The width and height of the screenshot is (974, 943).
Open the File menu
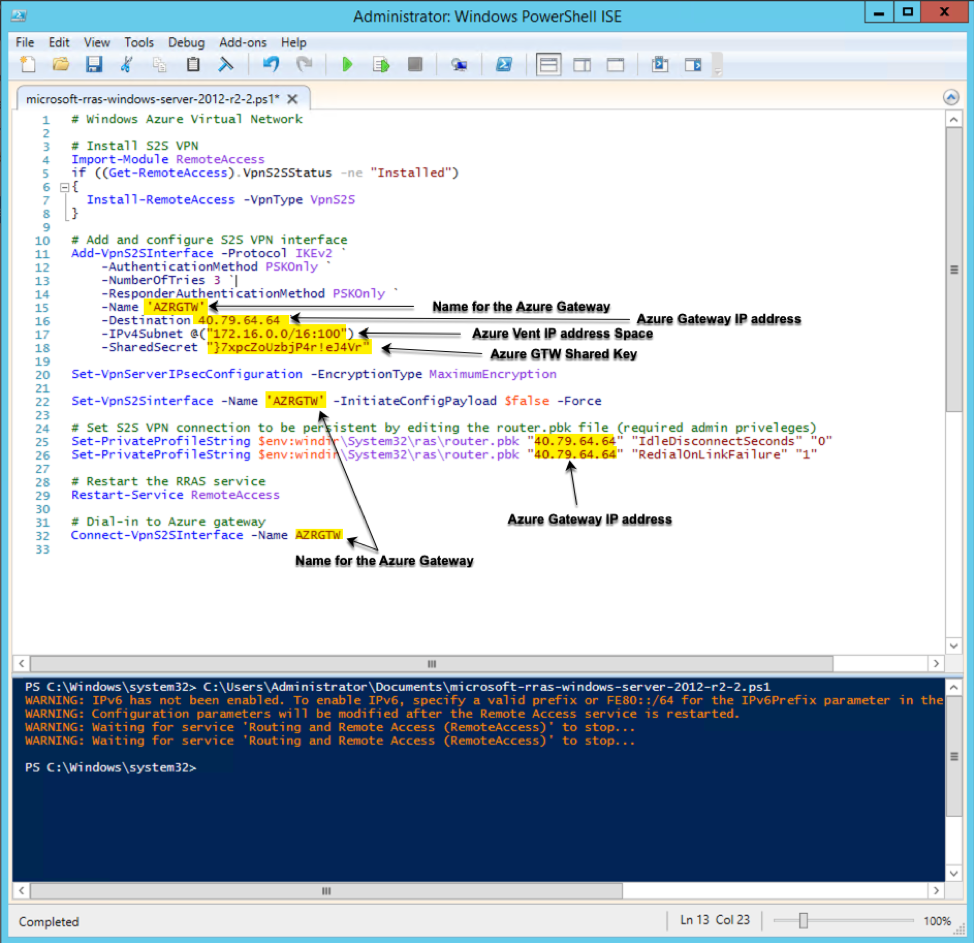(x=25, y=42)
